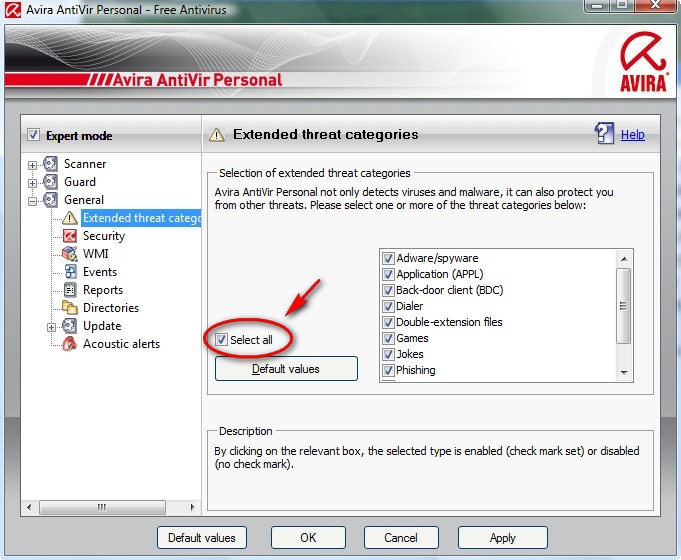The image size is (681, 560).
Task: Uncheck the Dialer checkbox
Action: coord(388,306)
